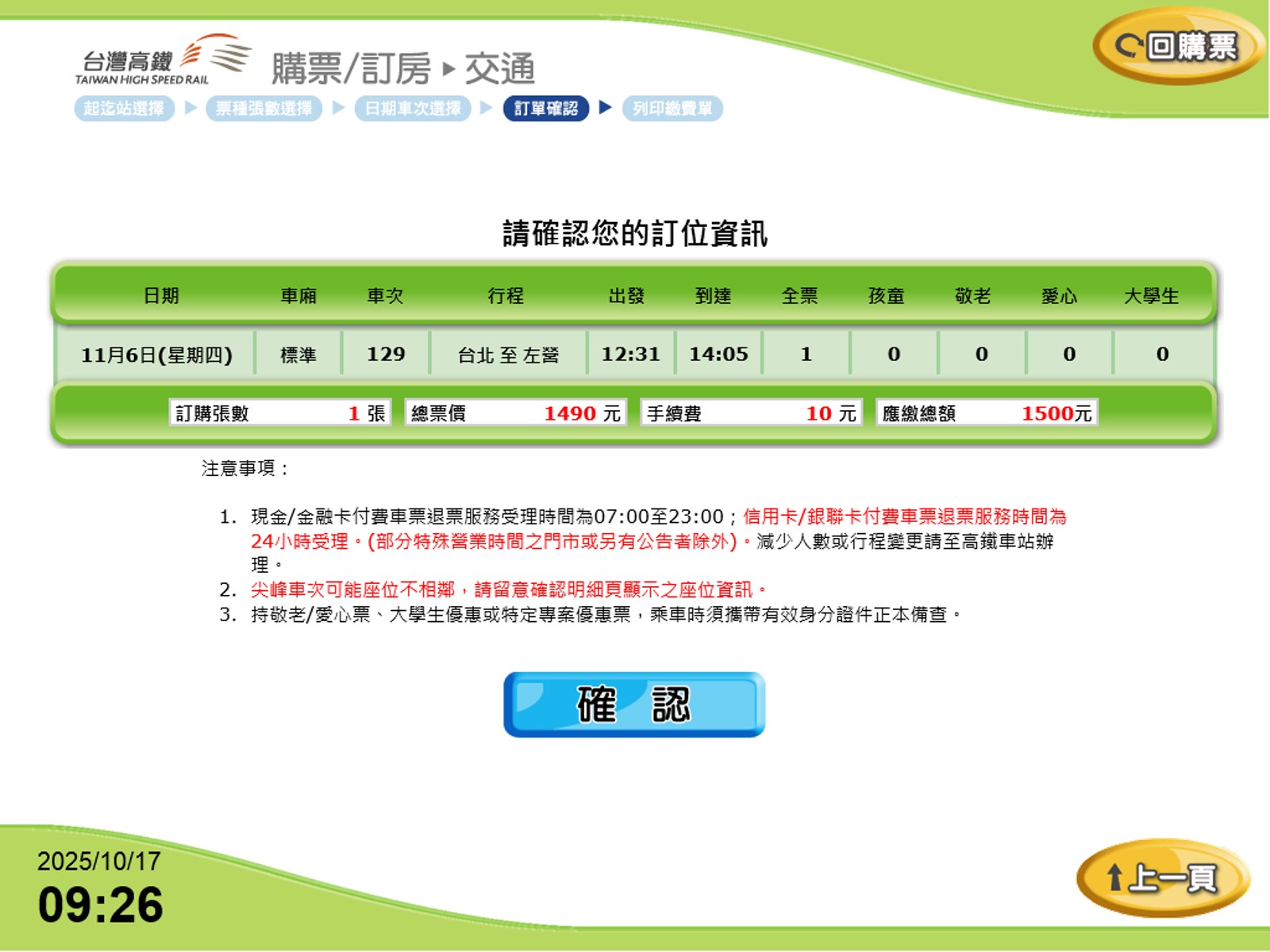The image size is (1270, 952).
Task: Click the triangle between 購票/訂房 and 交通
Action: click(448, 70)
